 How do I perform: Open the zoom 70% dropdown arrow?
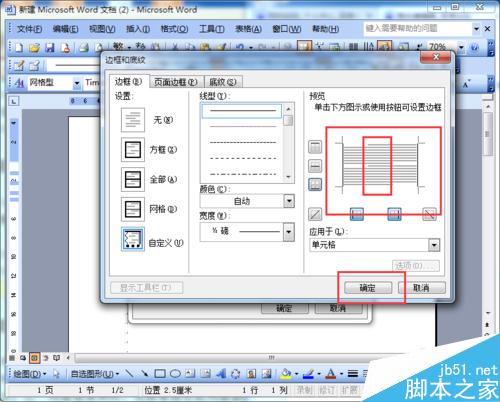[461, 47]
